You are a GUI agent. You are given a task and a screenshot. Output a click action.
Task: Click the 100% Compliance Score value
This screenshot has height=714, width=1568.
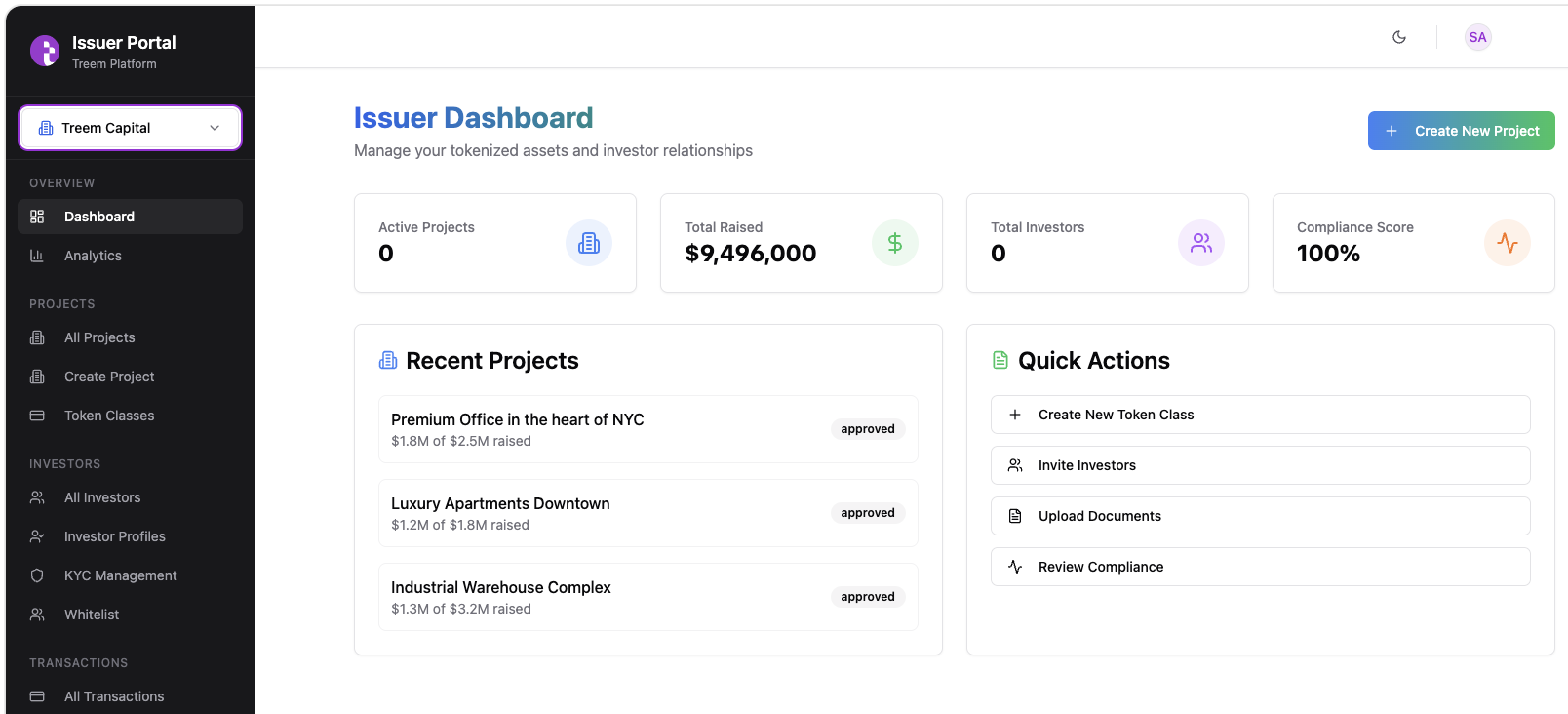(x=1328, y=254)
